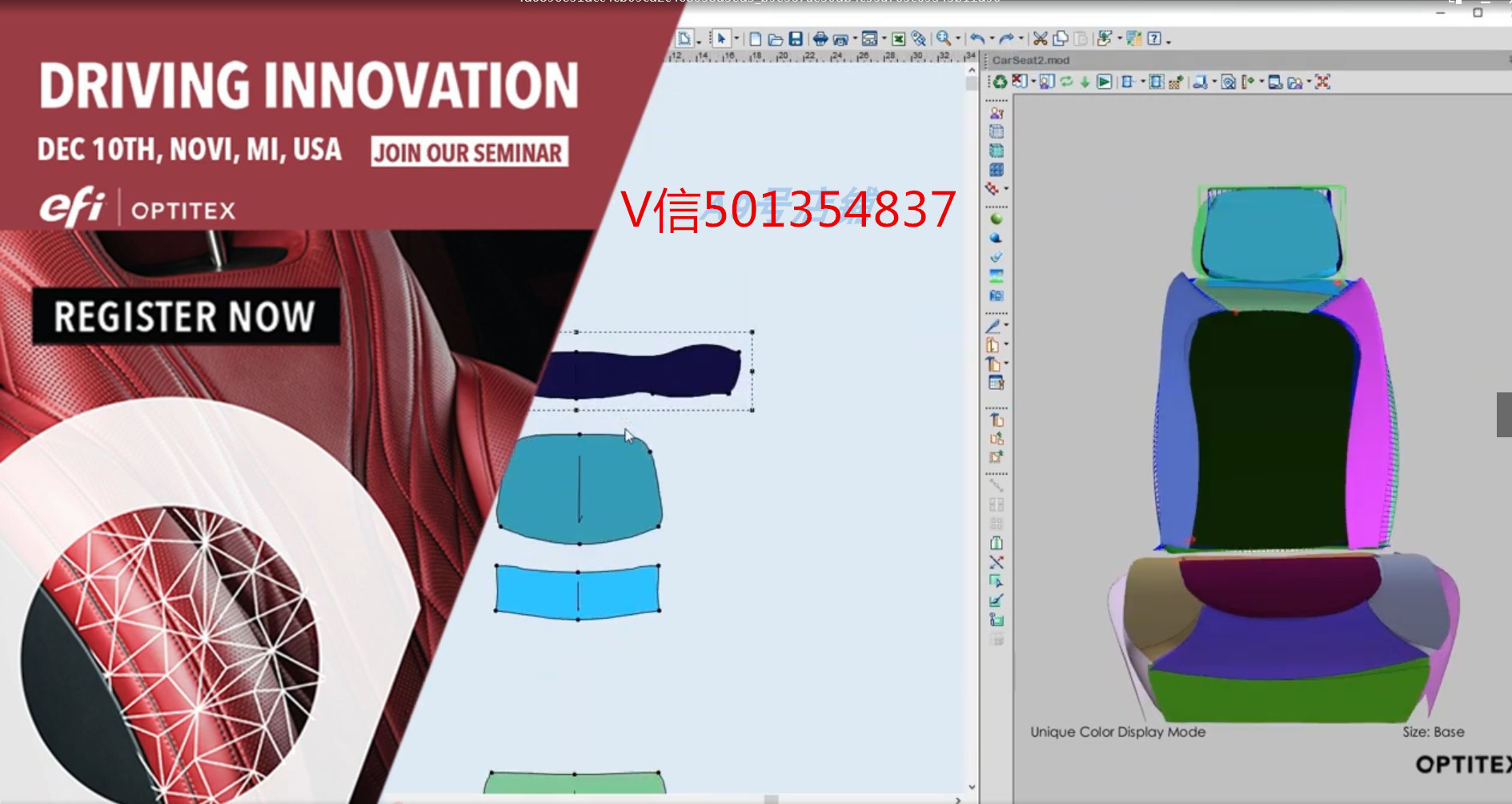1512x804 pixels.
Task: Select the bright cyan rectangular pattern piece
Action: point(577,592)
